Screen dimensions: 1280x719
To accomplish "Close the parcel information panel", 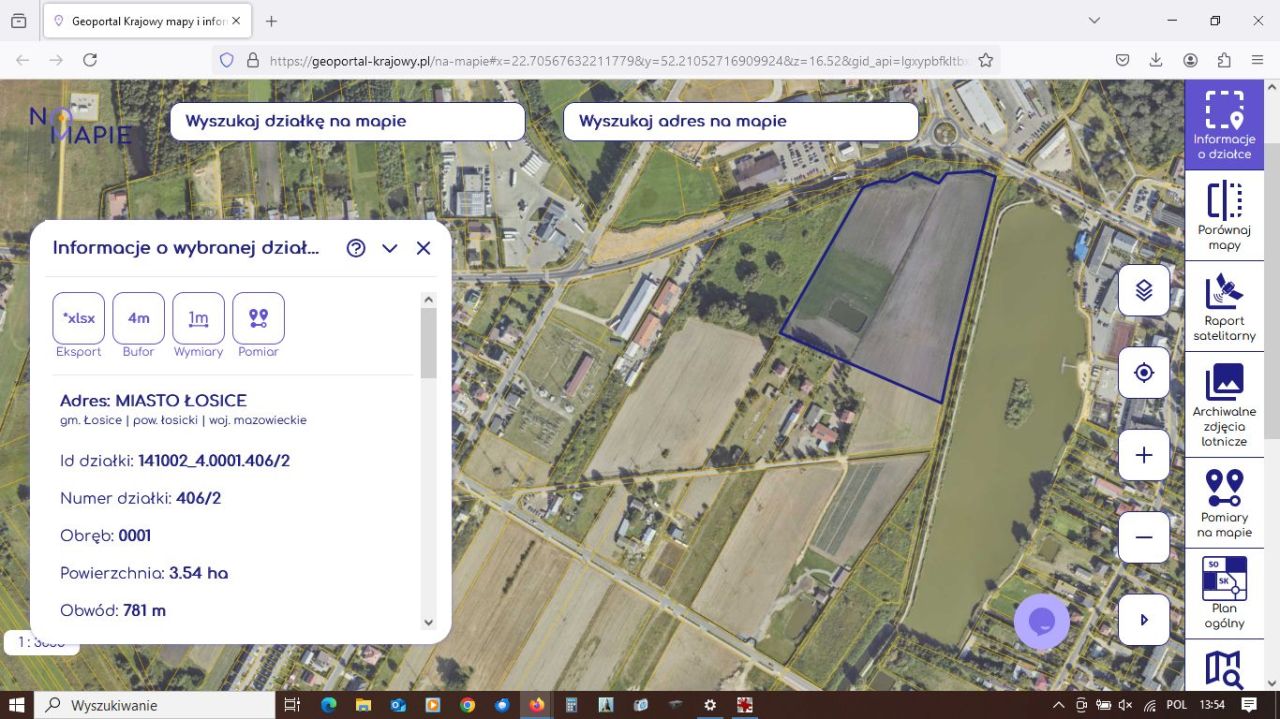I will pos(423,248).
